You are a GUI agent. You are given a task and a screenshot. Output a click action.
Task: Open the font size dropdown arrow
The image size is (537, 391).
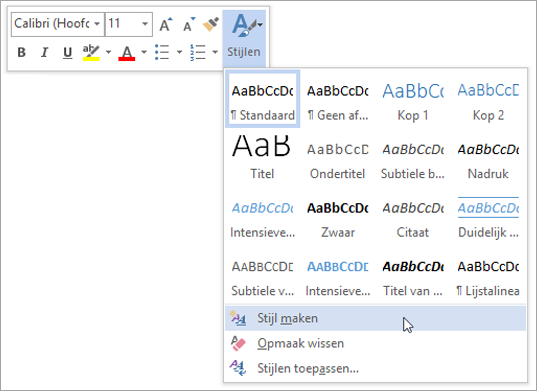pos(145,24)
